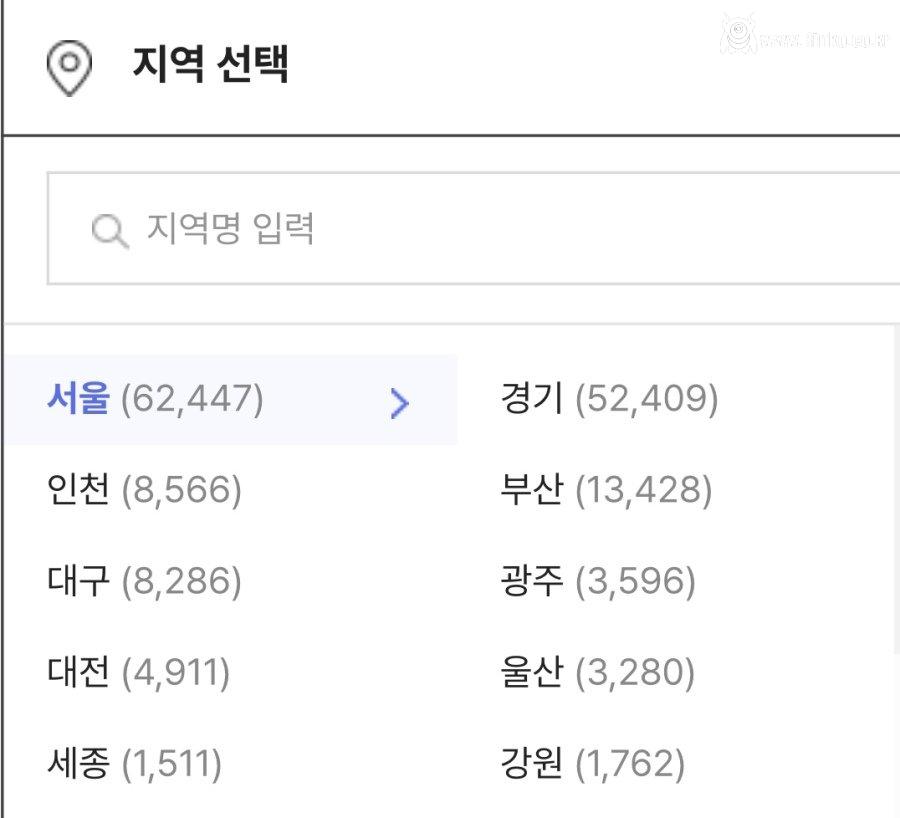
Task: Click the highlighted 서울 selection row
Action: [230, 403]
